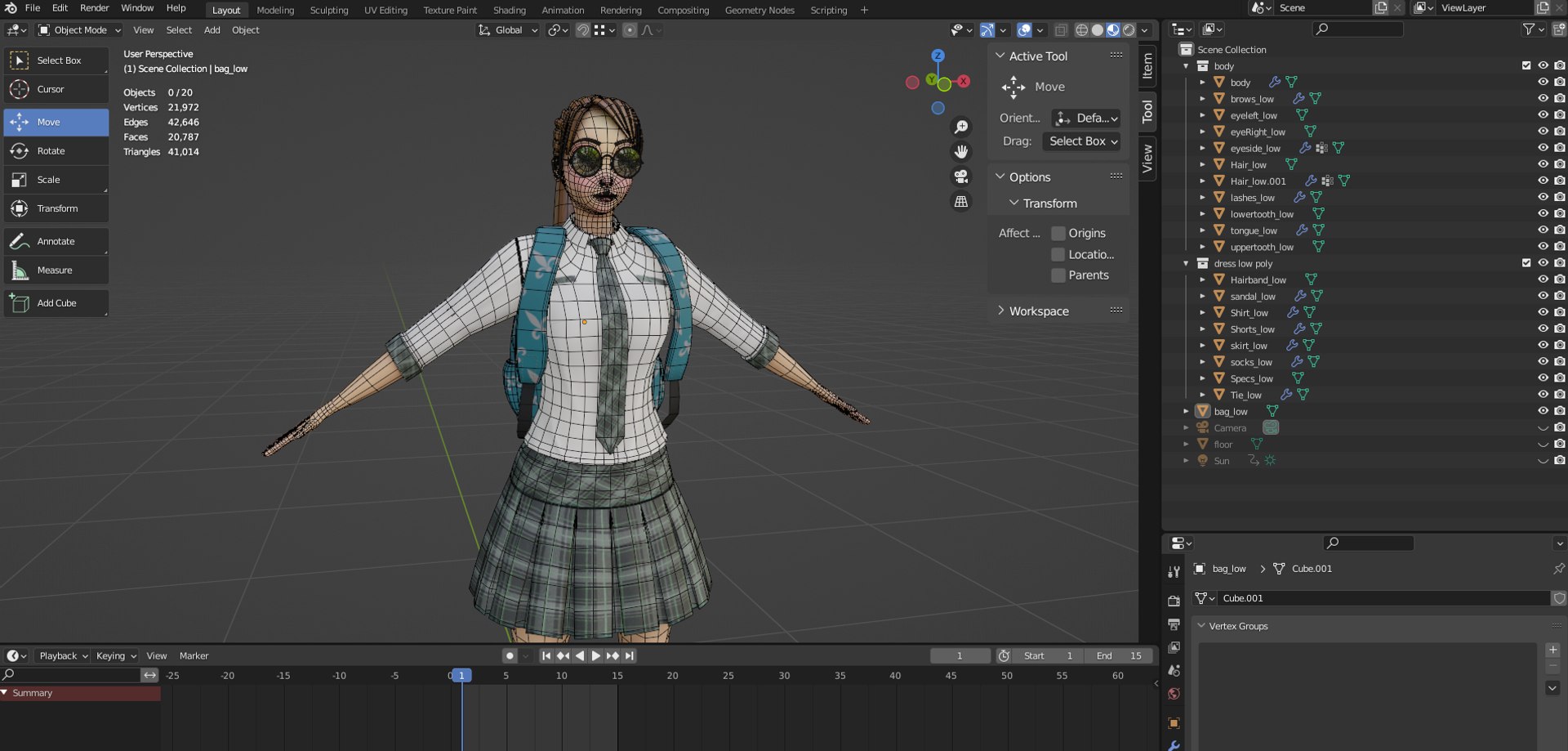Open the Object Mode dropdown
Viewport: 1568px width, 751px height.
pos(79,30)
